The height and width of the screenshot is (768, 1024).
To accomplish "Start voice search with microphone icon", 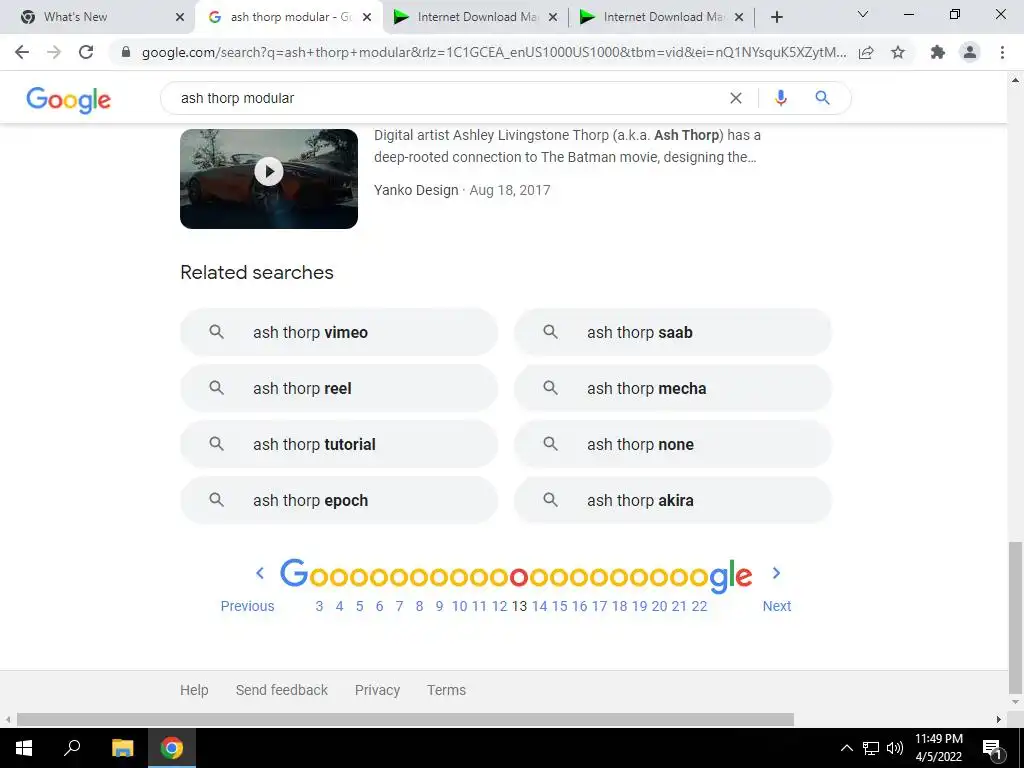I will pyautogui.click(x=780, y=98).
